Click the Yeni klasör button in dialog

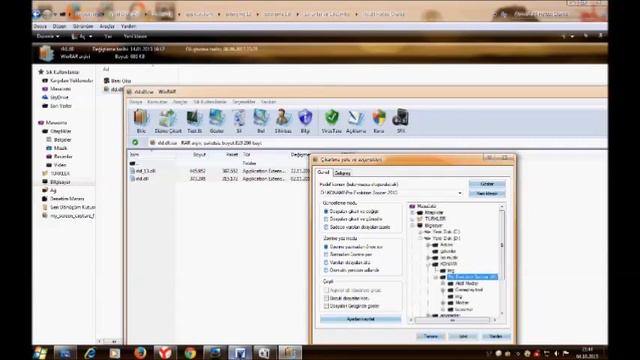point(487,193)
